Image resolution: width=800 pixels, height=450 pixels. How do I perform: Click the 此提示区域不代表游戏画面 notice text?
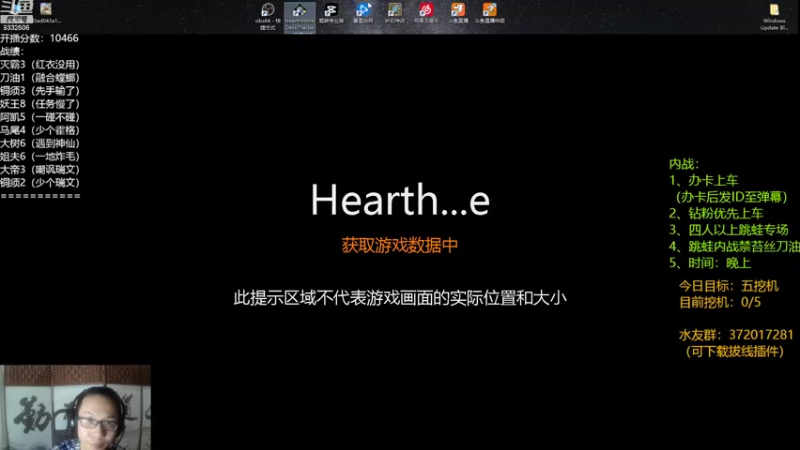click(400, 298)
